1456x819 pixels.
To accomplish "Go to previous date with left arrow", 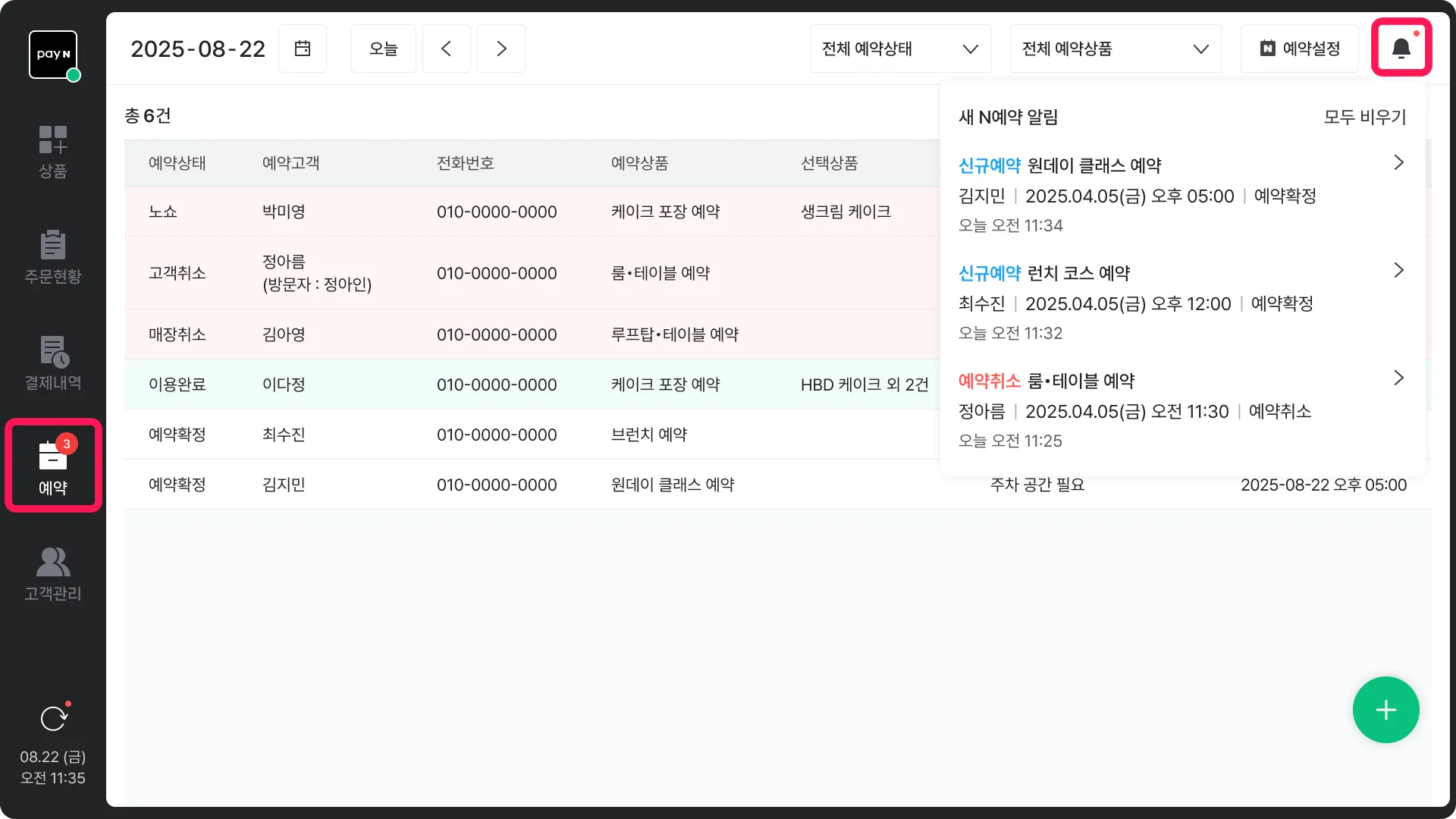I will pyautogui.click(x=446, y=49).
